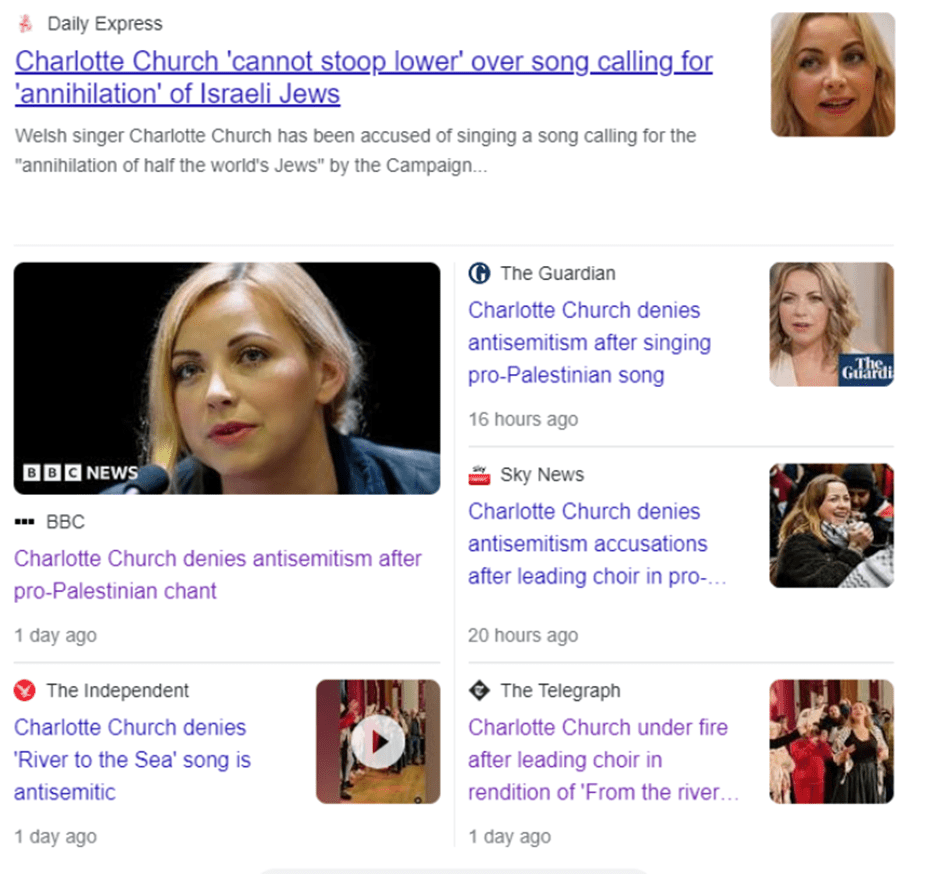Click the large BBC News image

227,378
